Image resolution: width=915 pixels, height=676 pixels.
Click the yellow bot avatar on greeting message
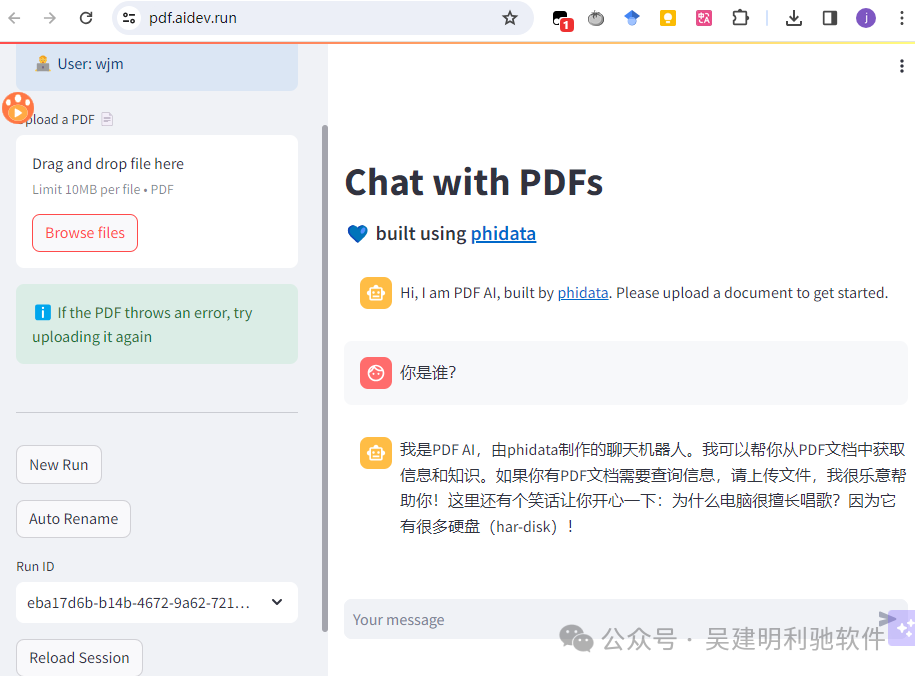click(376, 292)
